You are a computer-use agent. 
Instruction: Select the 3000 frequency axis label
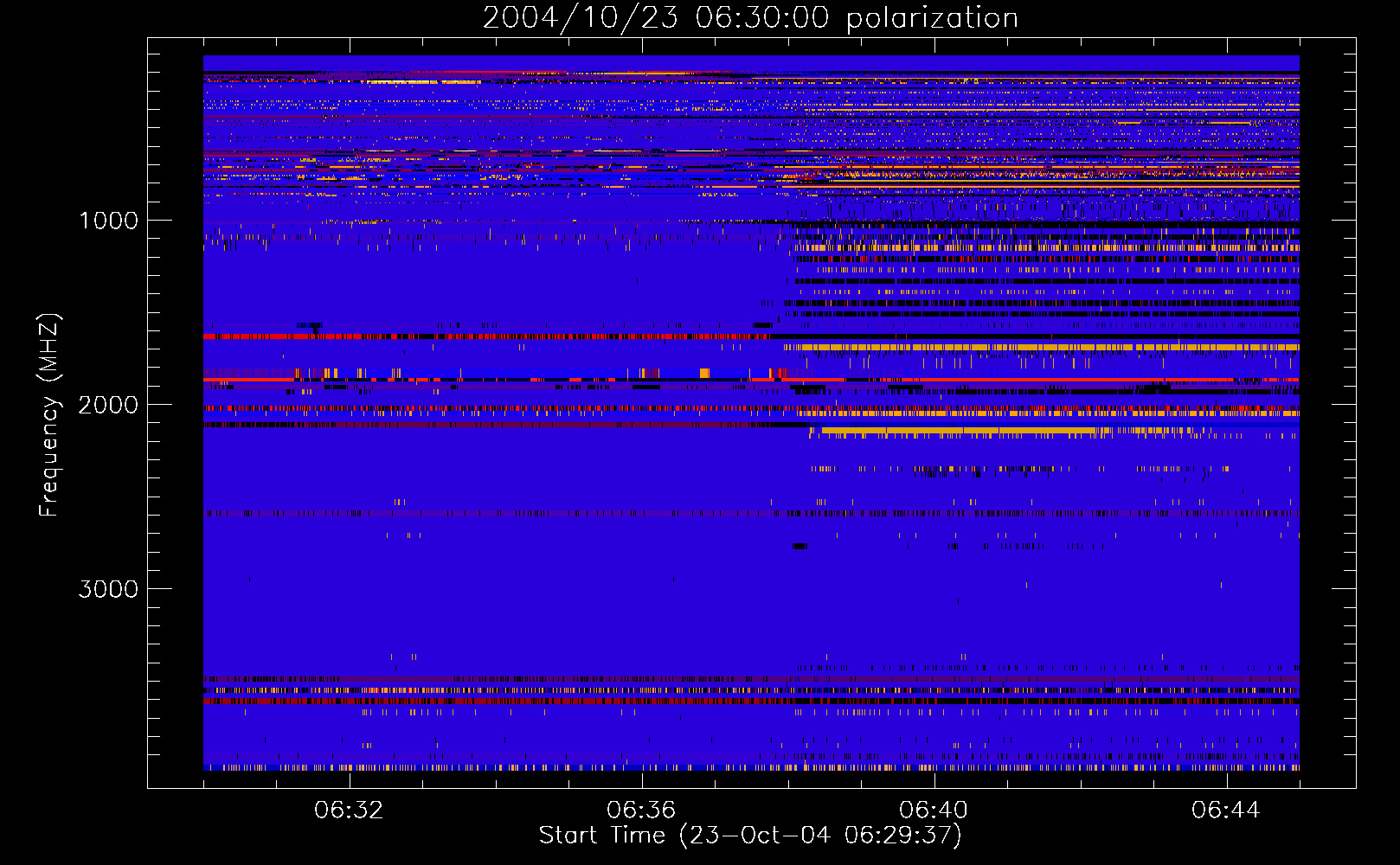click(x=108, y=589)
